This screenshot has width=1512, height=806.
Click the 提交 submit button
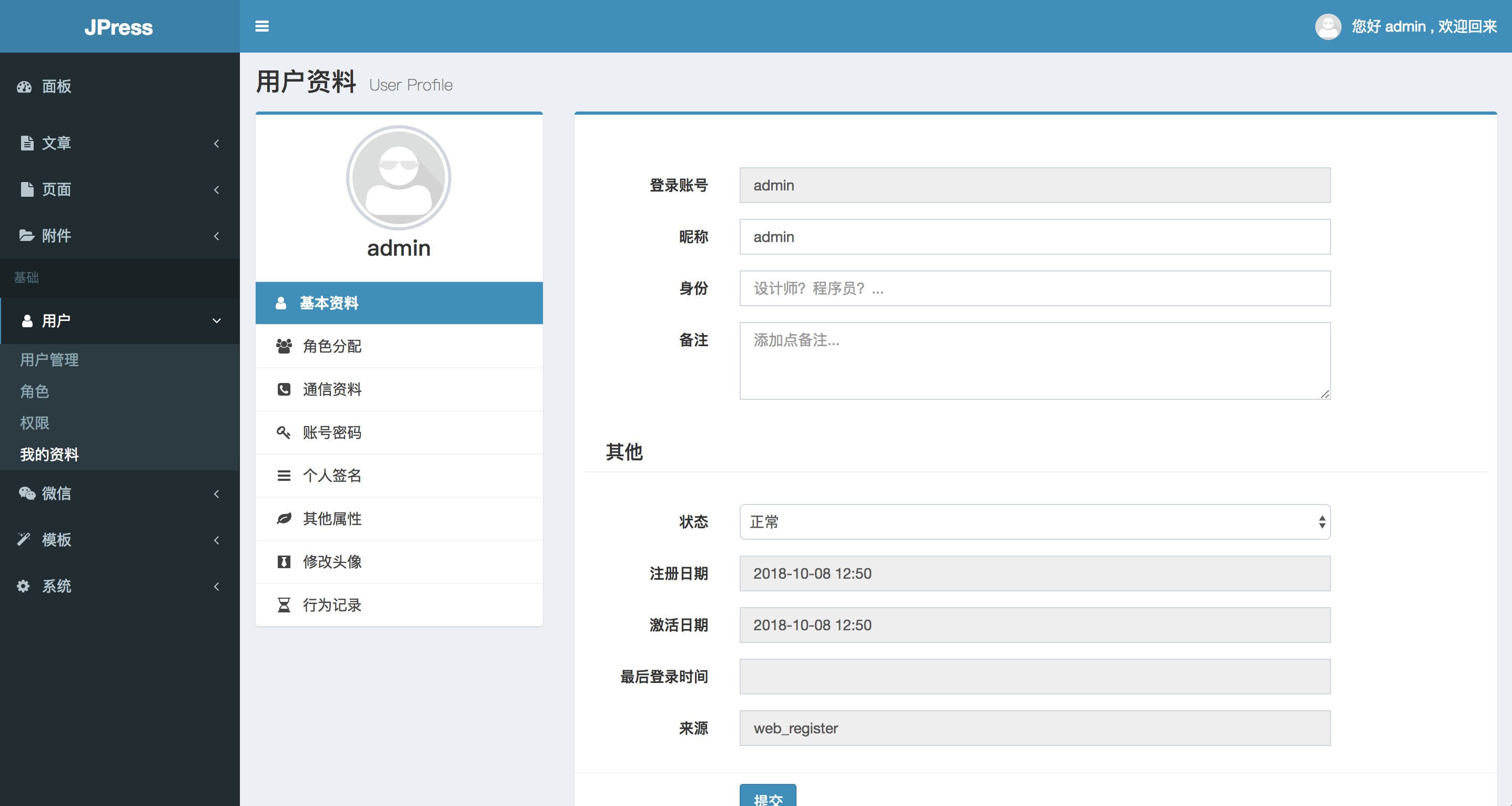pos(767,797)
